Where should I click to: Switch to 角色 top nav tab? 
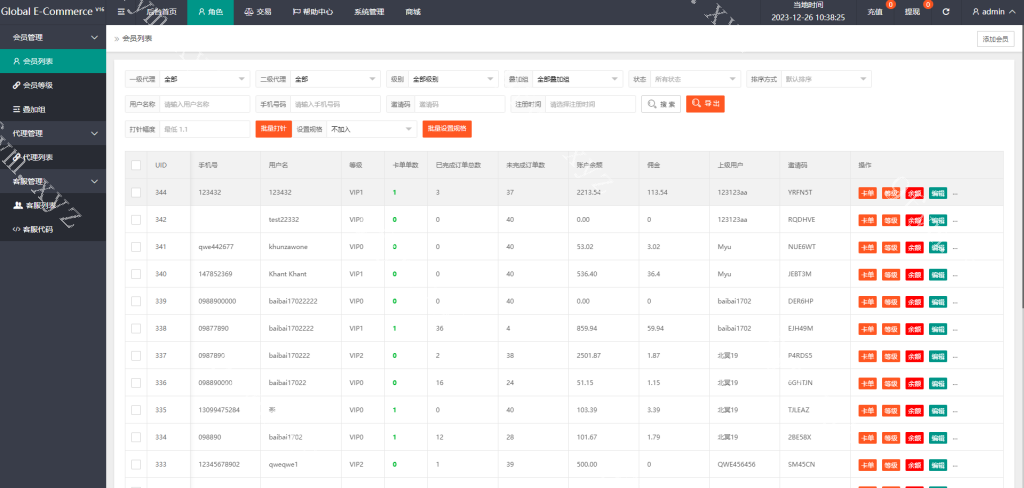tap(210, 12)
